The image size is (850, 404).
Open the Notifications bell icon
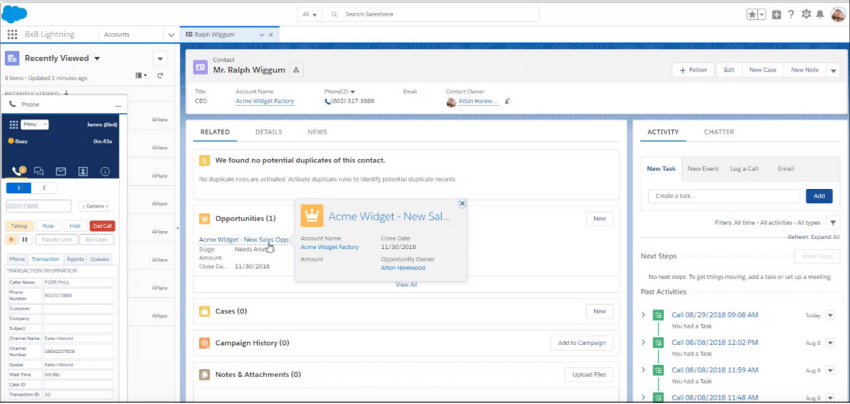pyautogui.click(x=820, y=15)
